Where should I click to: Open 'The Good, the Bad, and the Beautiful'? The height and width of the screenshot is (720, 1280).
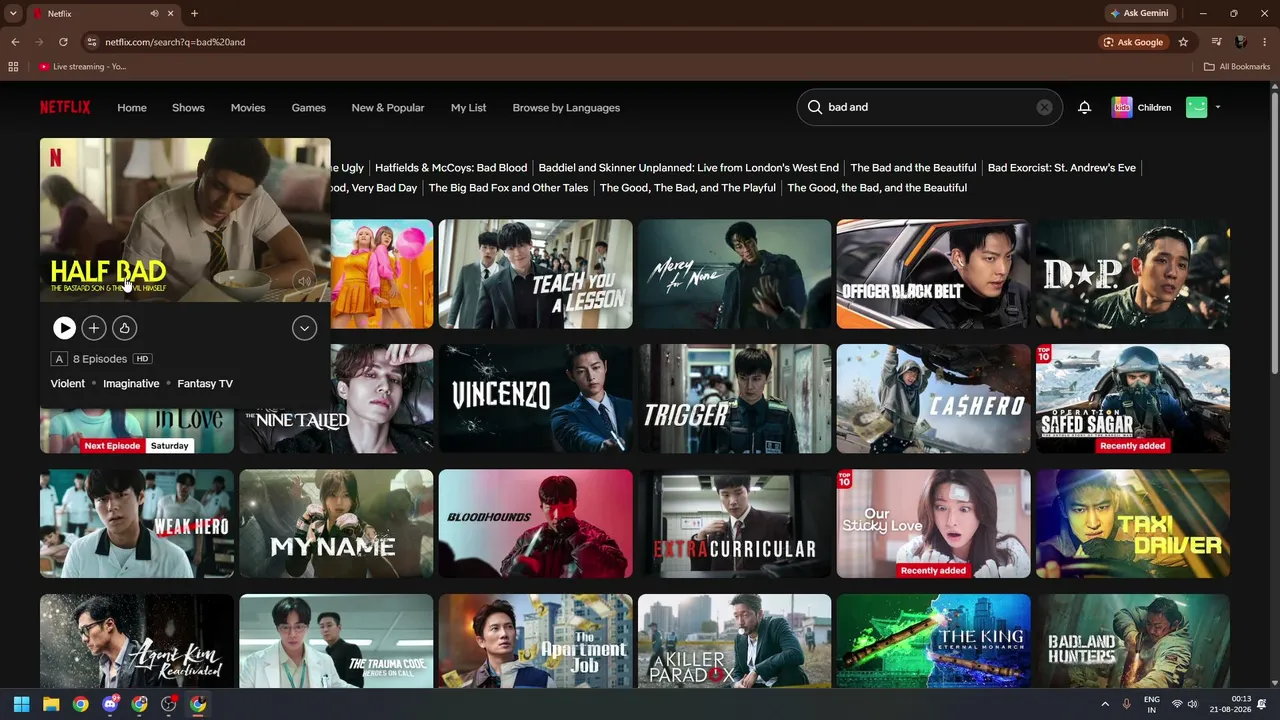coord(877,188)
